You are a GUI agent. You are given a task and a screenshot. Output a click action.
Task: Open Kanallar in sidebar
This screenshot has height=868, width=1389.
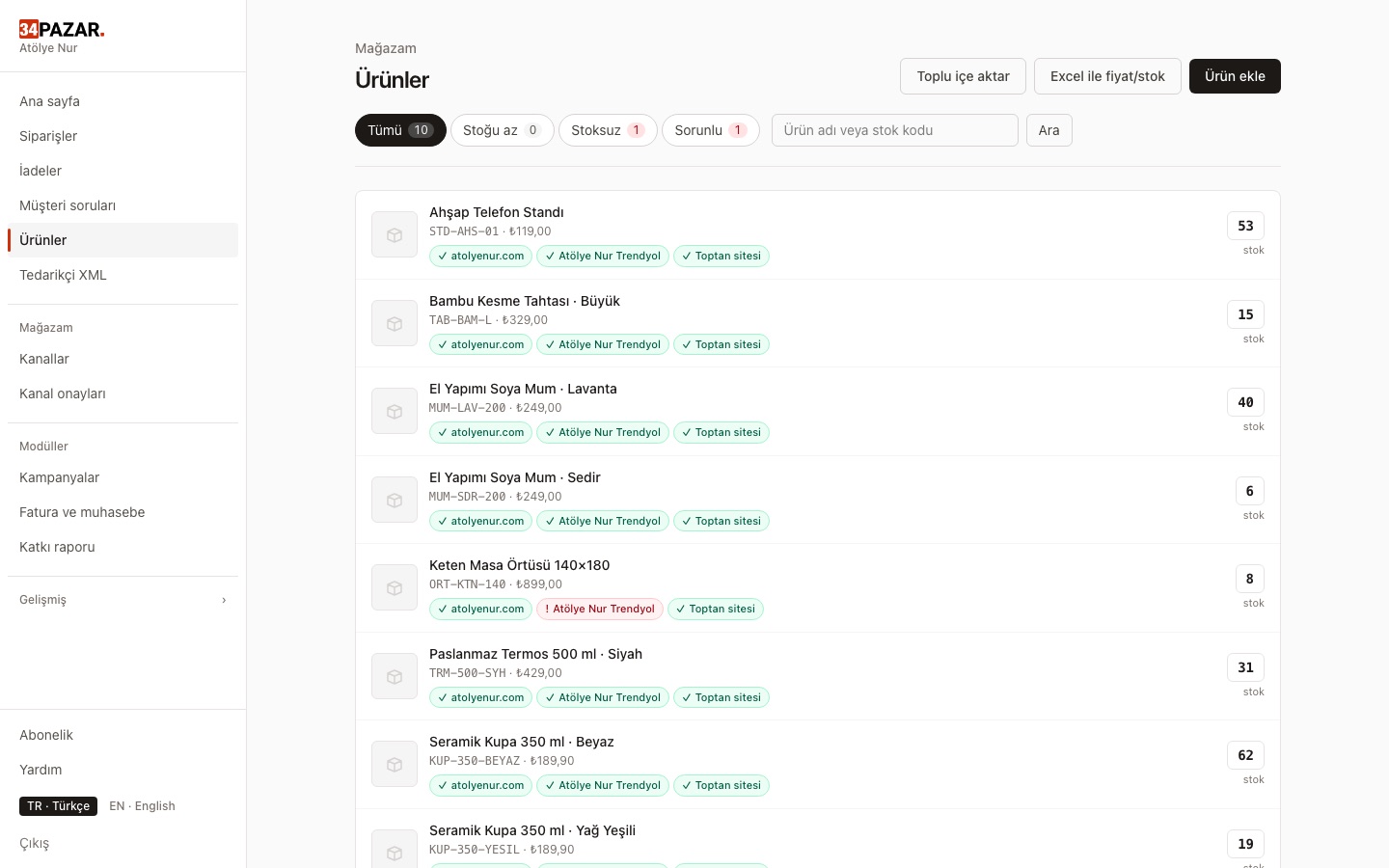[123, 359]
